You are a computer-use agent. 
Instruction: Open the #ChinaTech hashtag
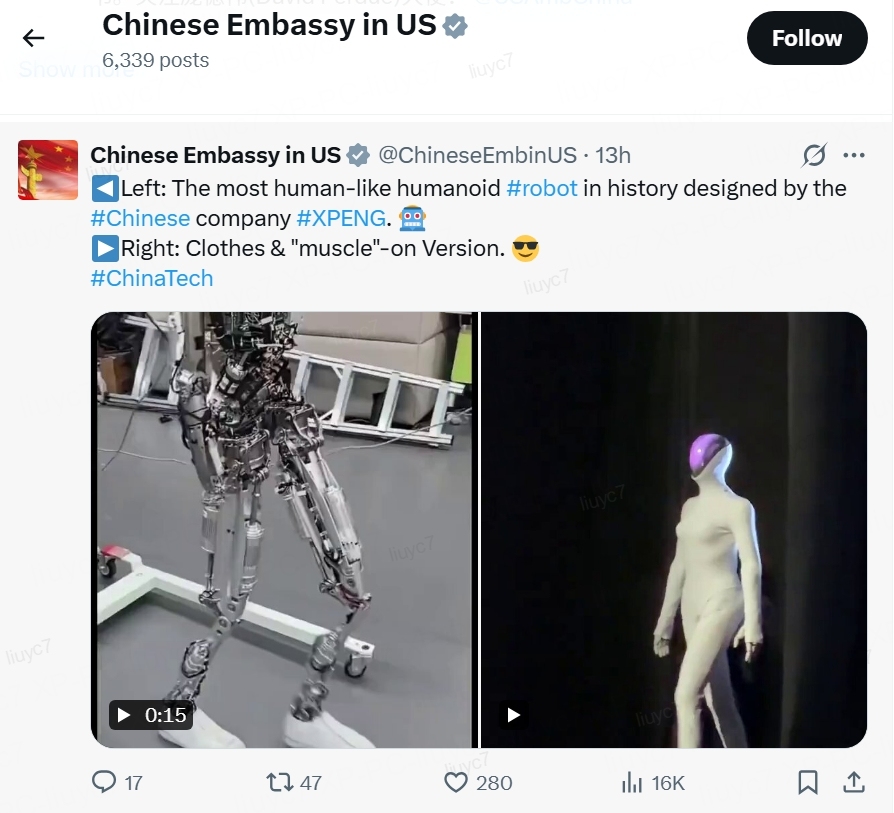coord(152,278)
